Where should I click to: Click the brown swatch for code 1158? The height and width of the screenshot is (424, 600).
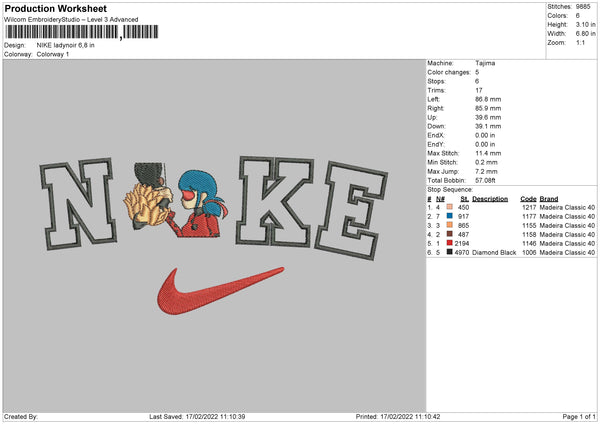pos(450,234)
